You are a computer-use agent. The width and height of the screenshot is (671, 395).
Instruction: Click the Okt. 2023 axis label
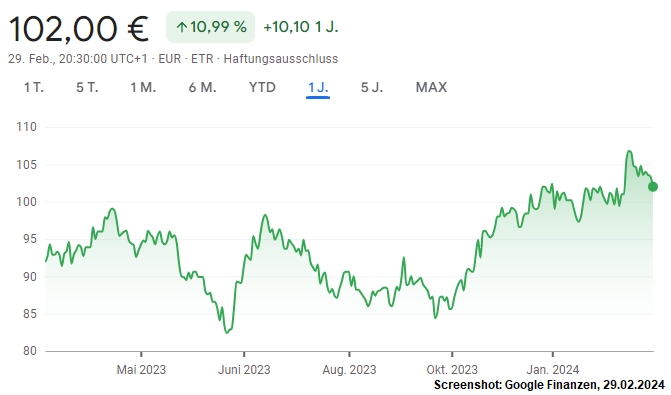click(452, 370)
